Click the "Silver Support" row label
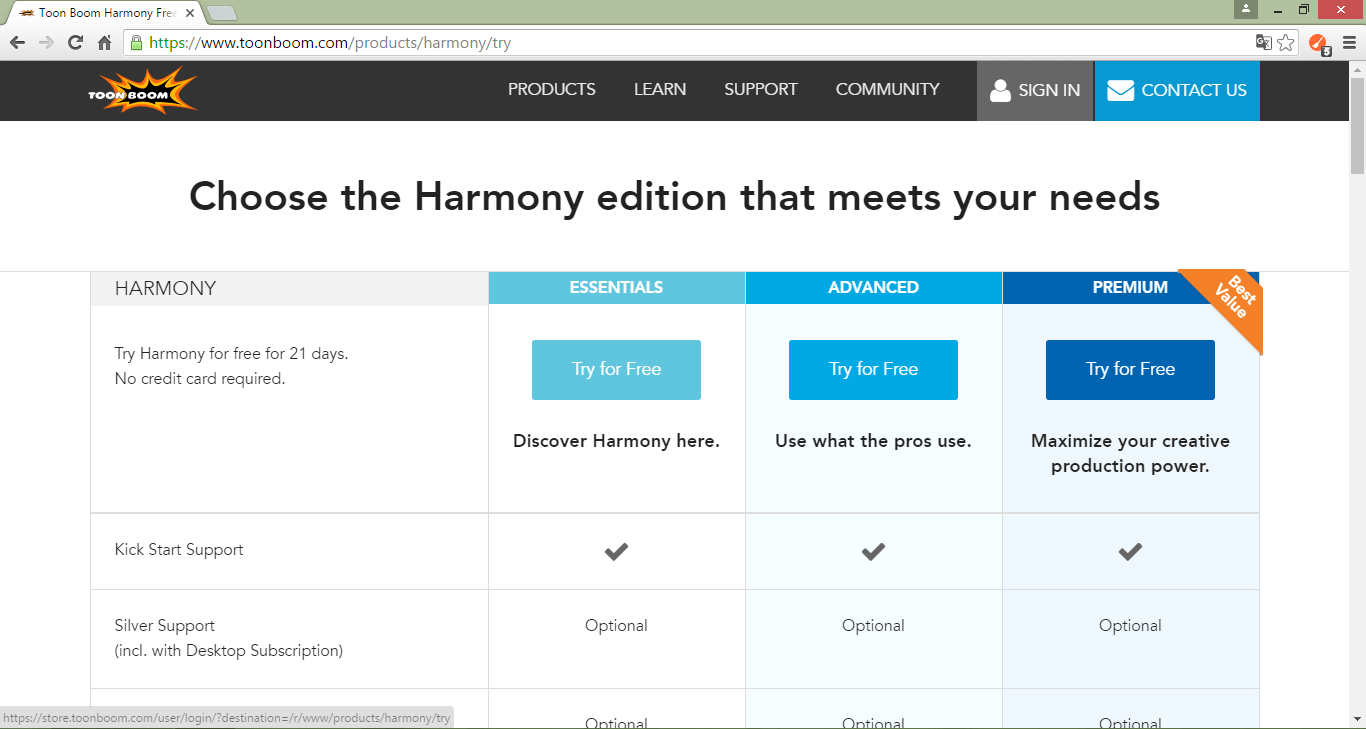 coord(165,626)
